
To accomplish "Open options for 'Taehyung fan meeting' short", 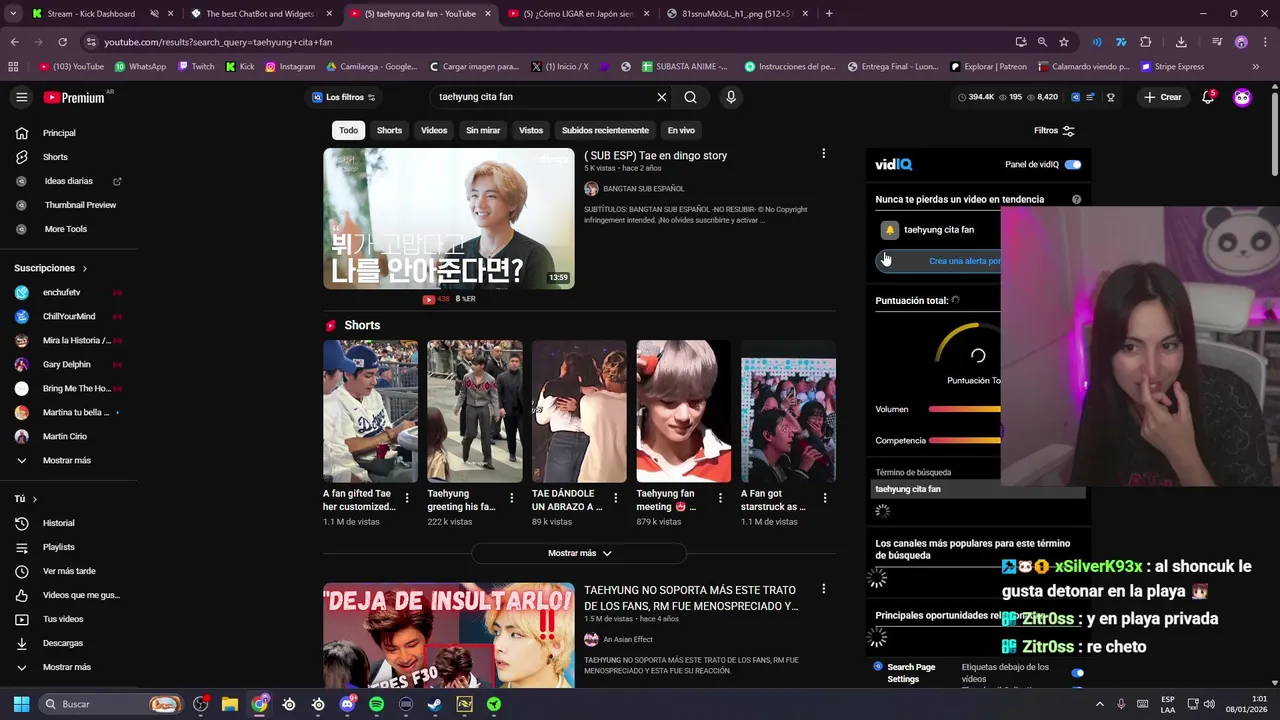I will click(x=720, y=497).
